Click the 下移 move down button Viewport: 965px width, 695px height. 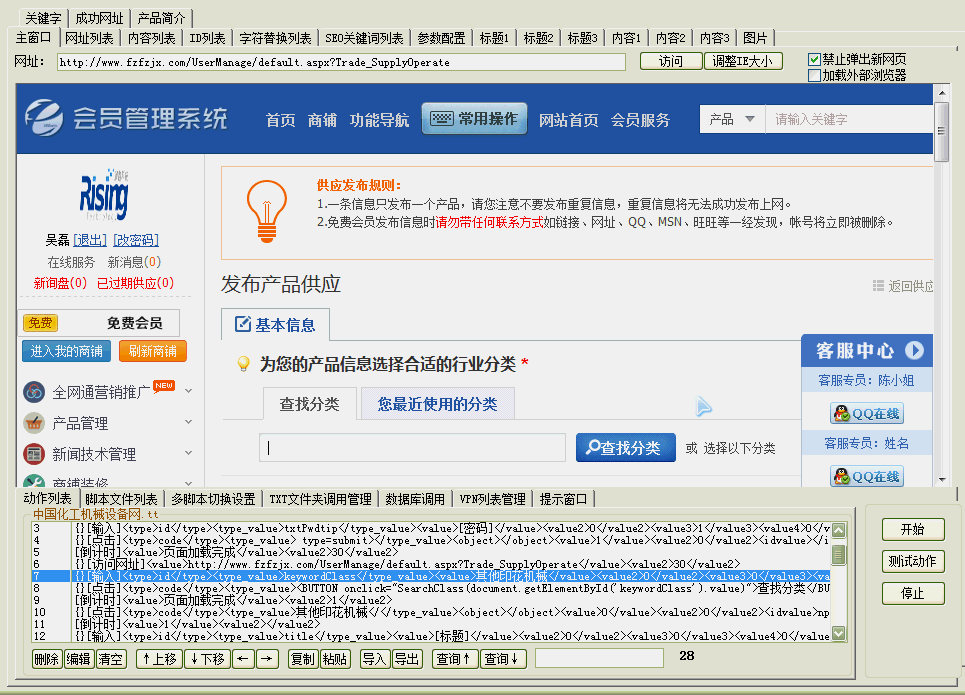click(207, 659)
